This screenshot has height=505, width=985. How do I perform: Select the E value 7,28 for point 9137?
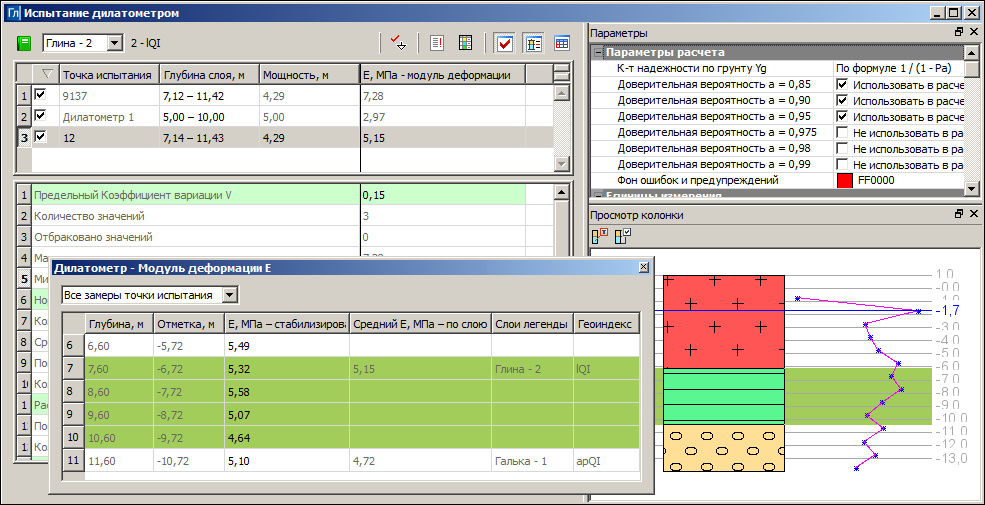coord(443,95)
